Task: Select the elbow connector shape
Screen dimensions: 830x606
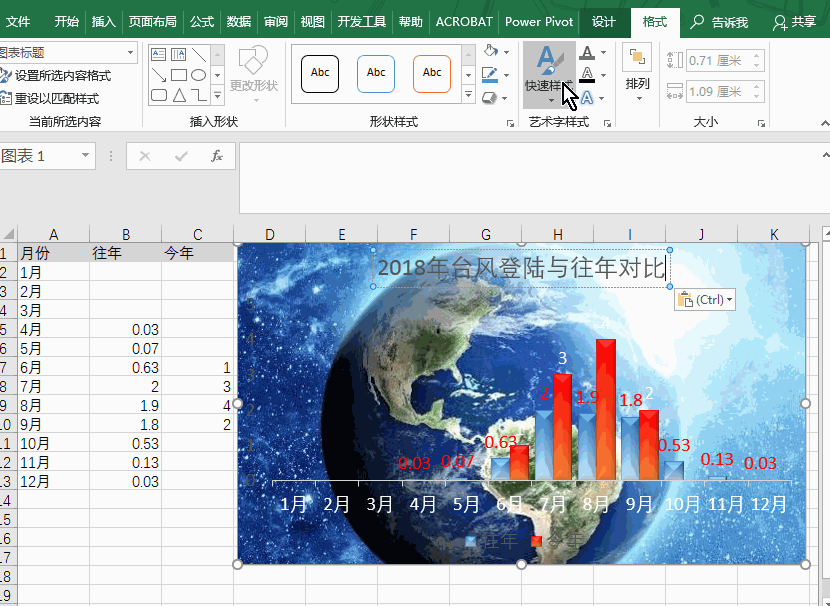Action: [x=199, y=95]
